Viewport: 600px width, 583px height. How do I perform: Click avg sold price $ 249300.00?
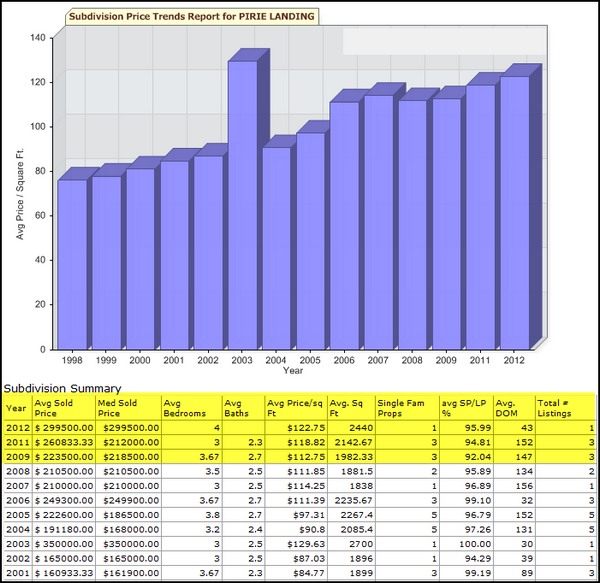click(64, 500)
